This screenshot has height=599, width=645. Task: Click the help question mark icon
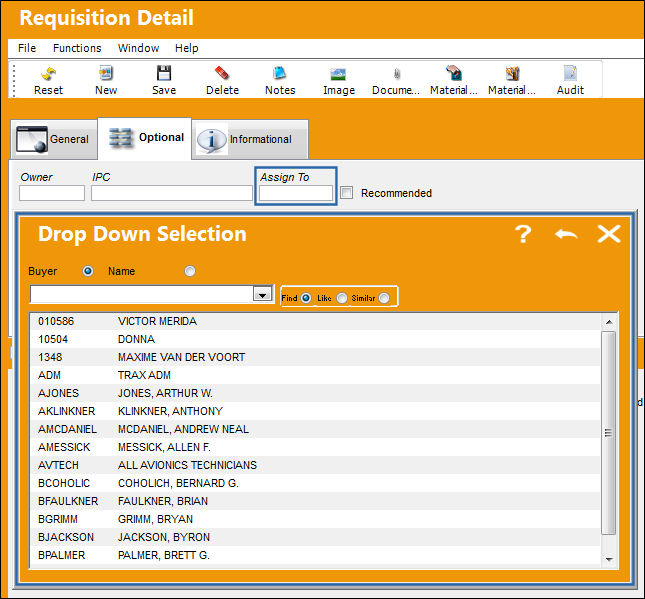(x=523, y=234)
